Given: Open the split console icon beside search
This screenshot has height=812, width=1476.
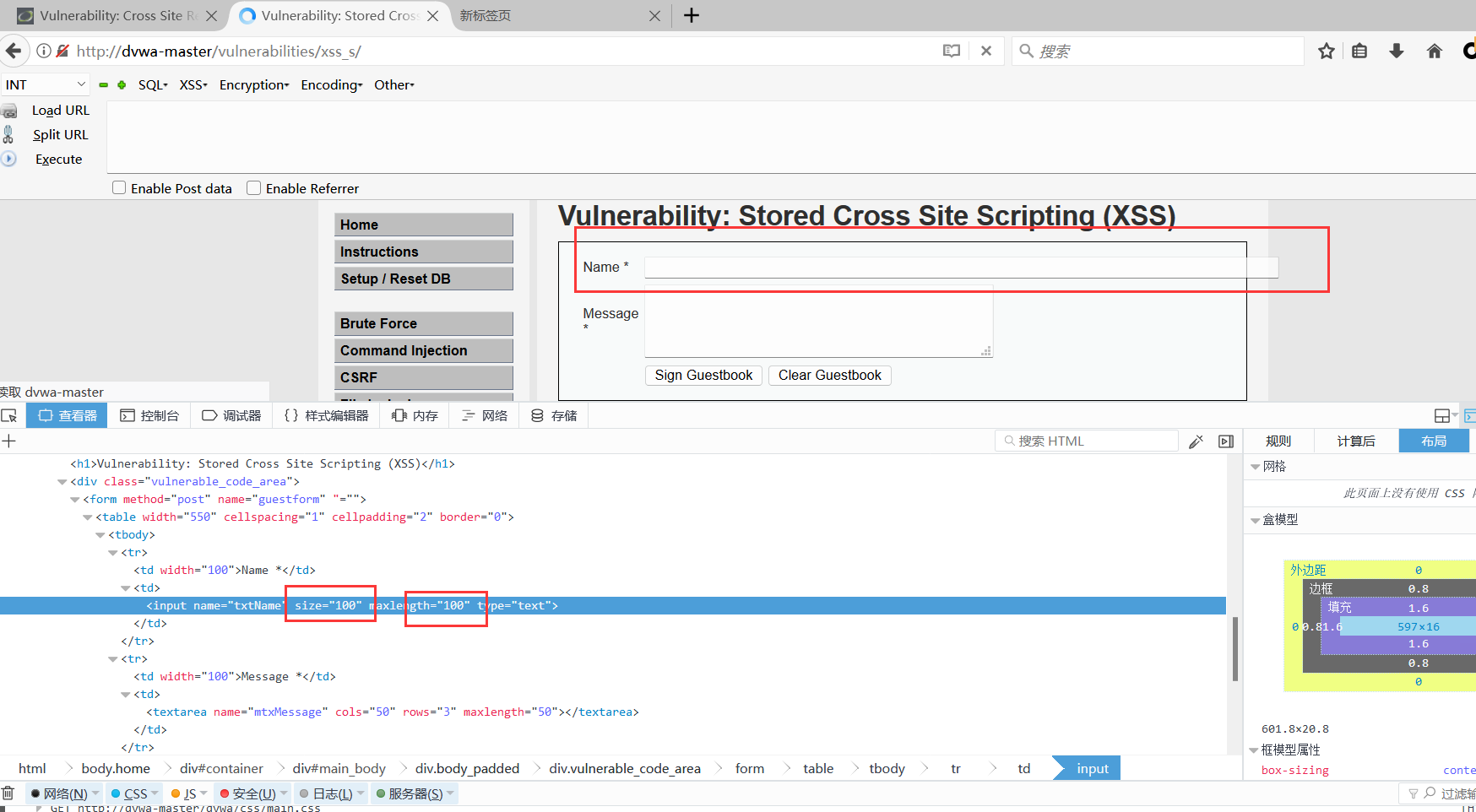Looking at the screenshot, I should 1225,441.
